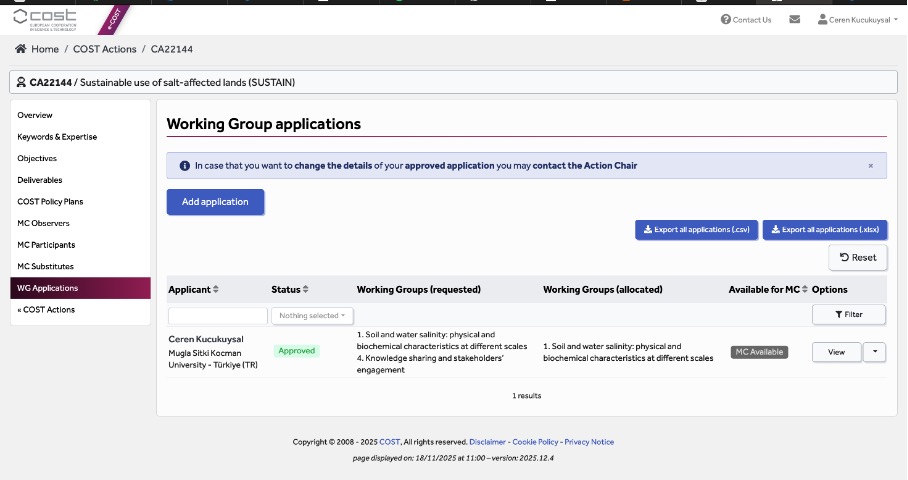Viewport: 908px width, 480px height.
Task: Export all applications as .xlsx
Action: tap(824, 230)
